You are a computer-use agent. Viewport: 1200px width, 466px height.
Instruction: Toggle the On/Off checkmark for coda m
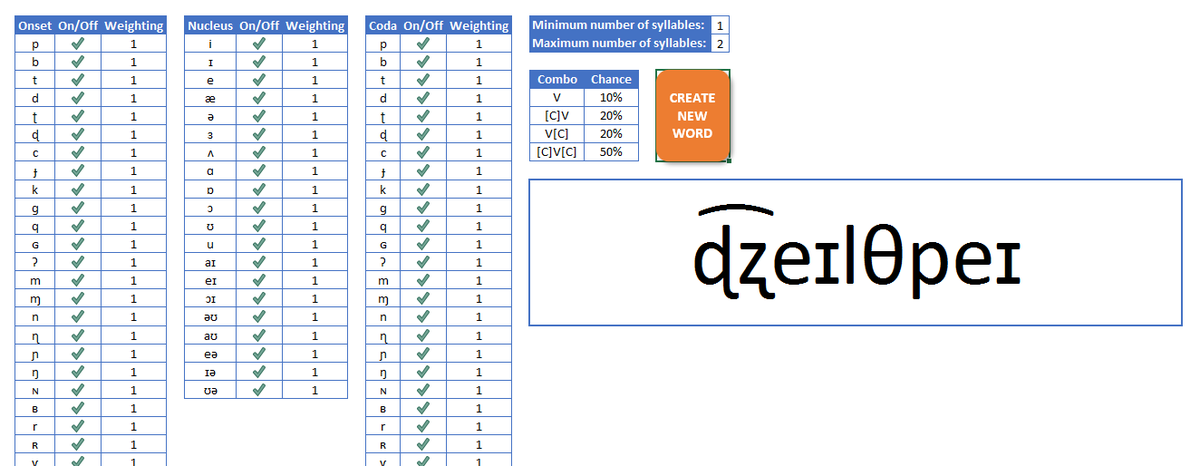point(423,281)
